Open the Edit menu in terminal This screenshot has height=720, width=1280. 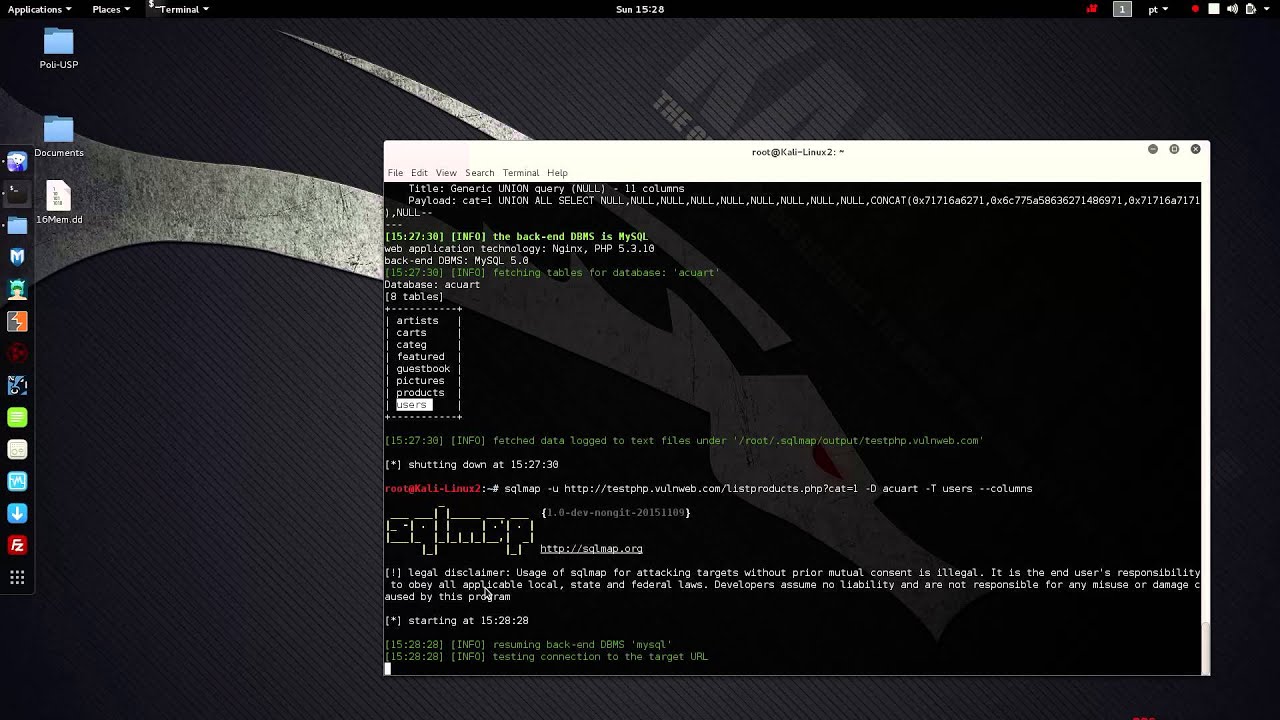(419, 173)
